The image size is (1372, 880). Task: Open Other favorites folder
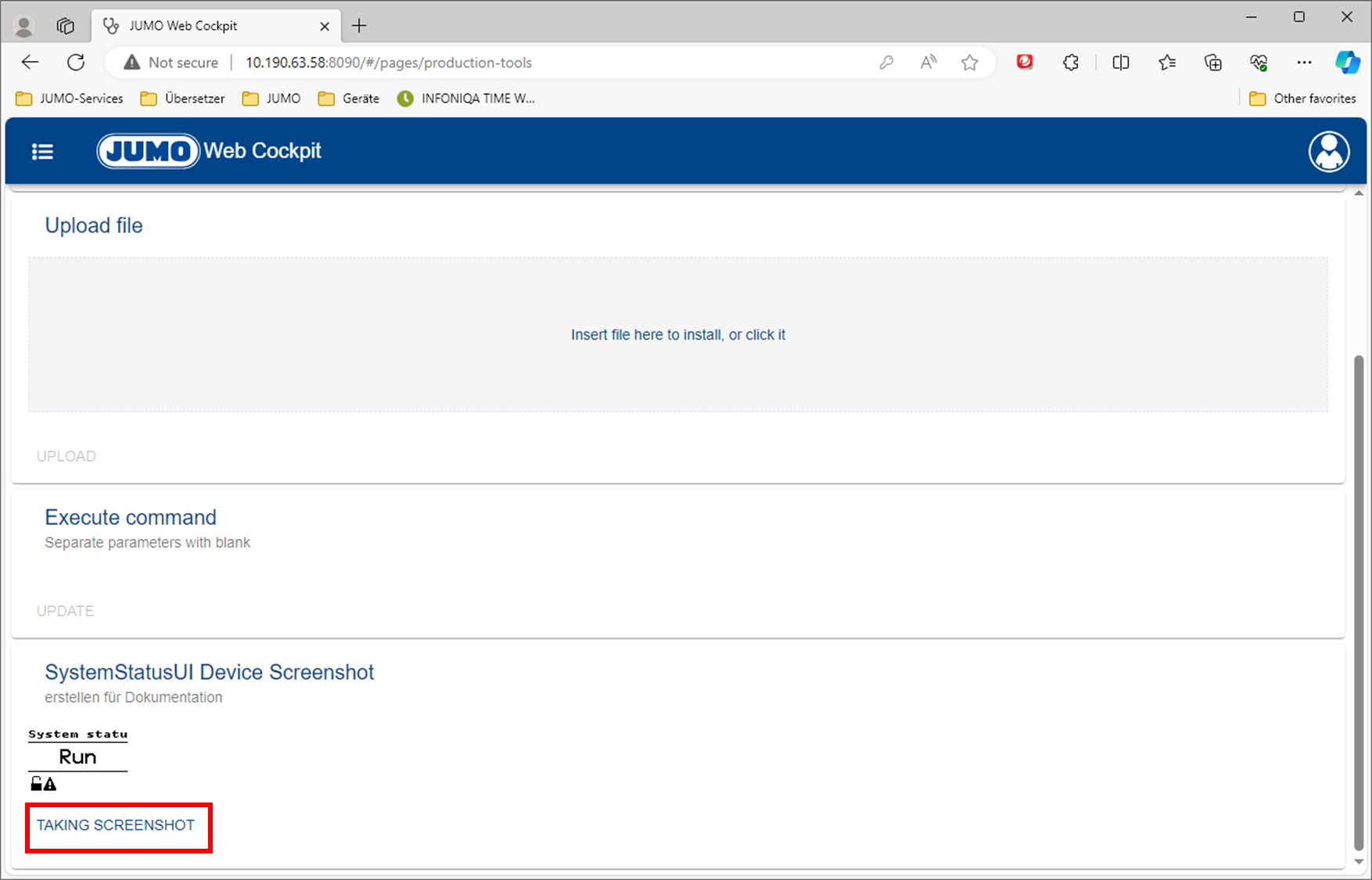click(1302, 99)
